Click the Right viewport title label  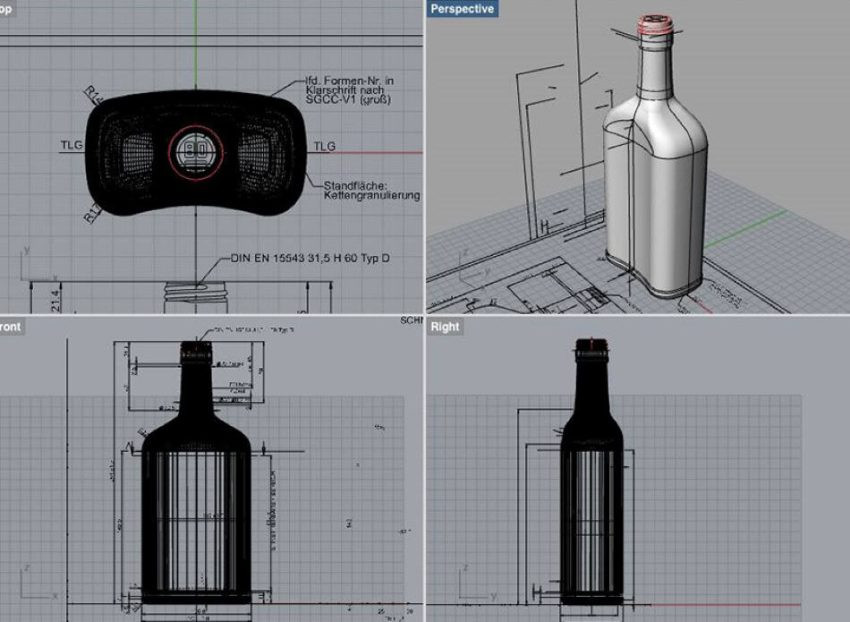click(x=445, y=327)
